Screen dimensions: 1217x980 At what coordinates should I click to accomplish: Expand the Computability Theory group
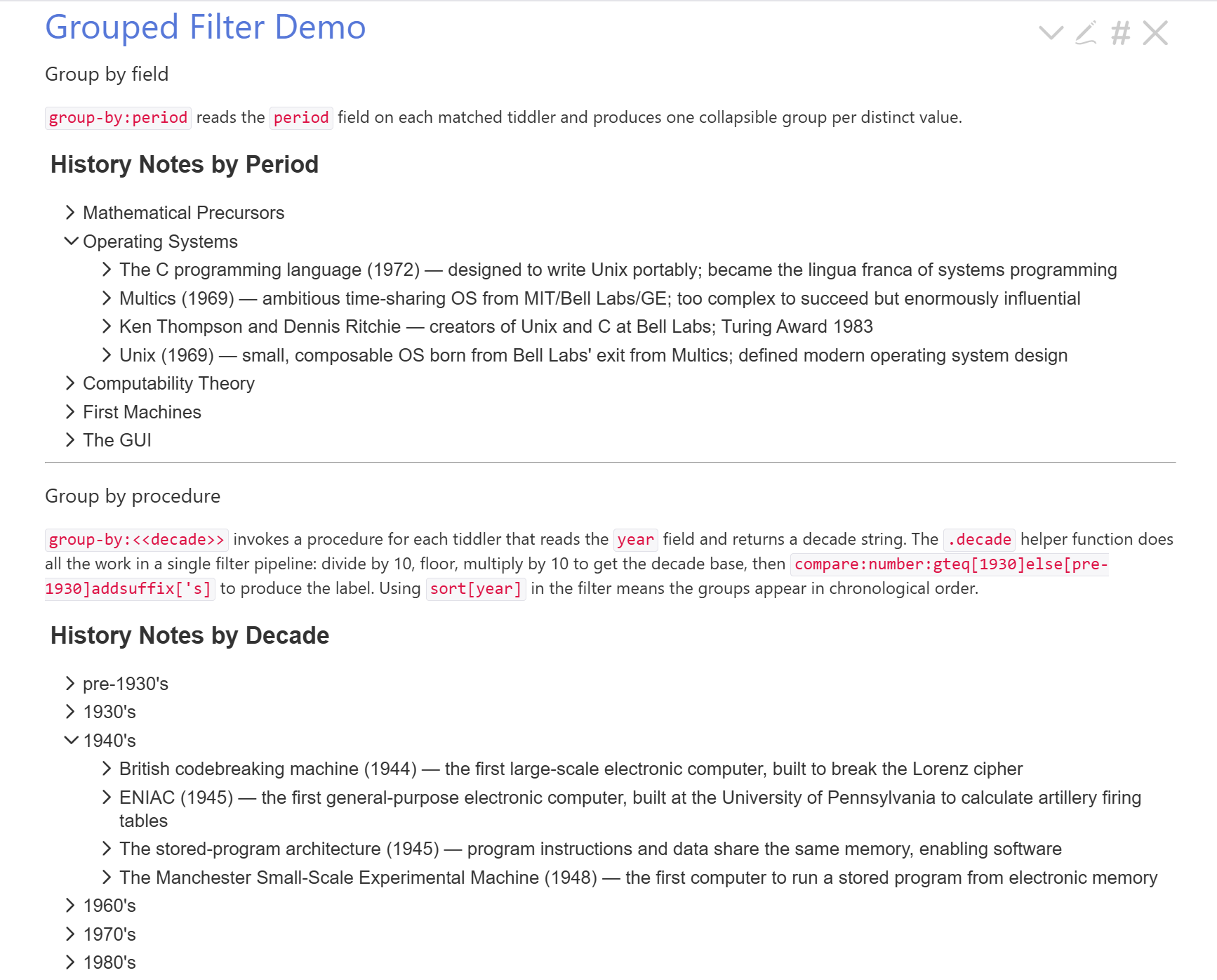70,383
